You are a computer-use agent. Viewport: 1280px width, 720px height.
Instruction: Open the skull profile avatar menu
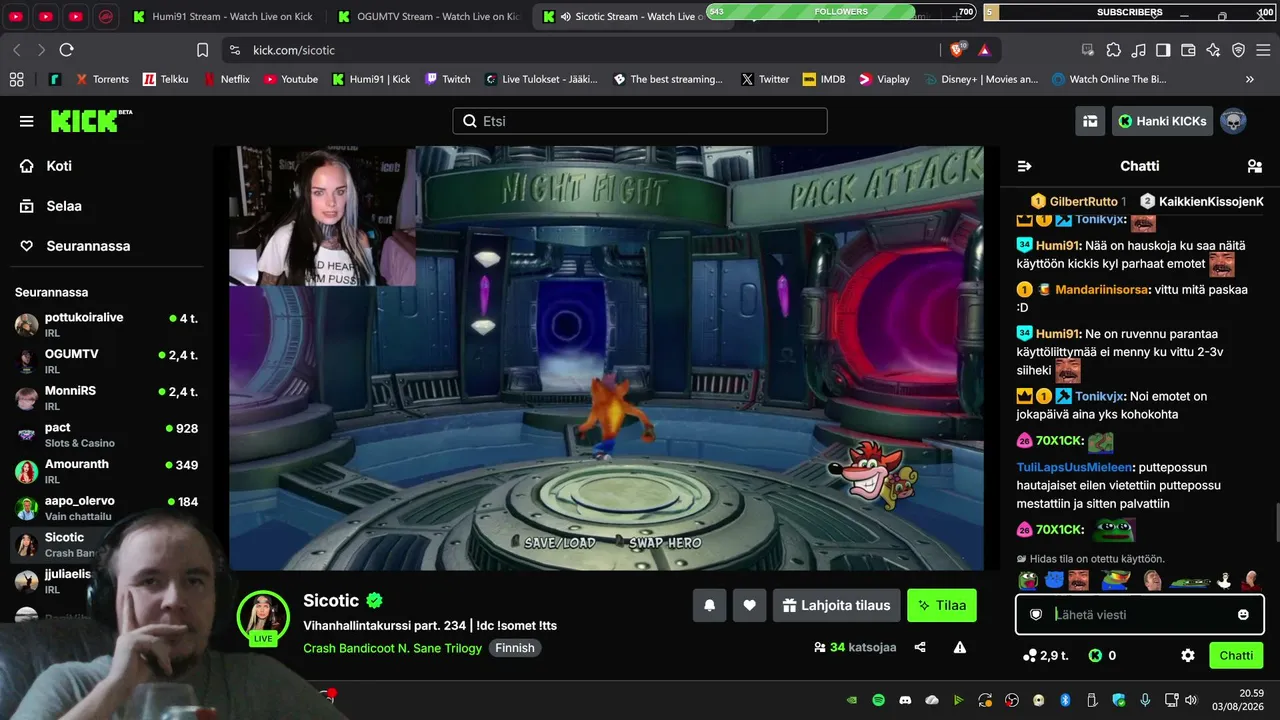[1233, 121]
